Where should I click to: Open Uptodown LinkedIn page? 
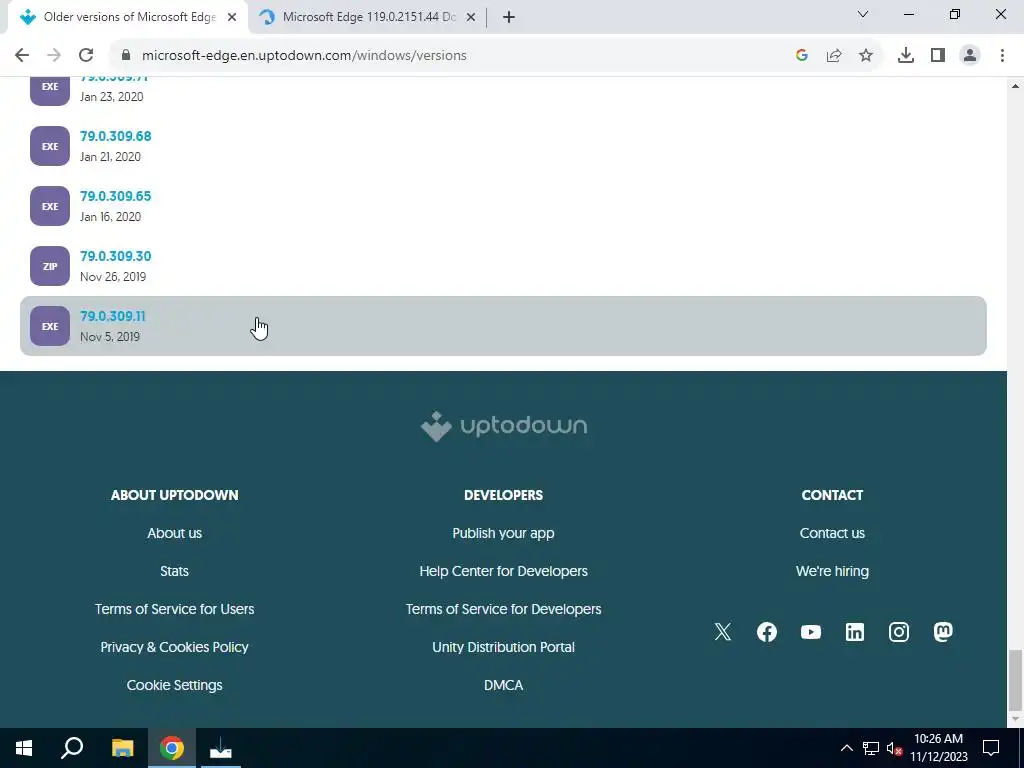pyautogui.click(x=855, y=632)
